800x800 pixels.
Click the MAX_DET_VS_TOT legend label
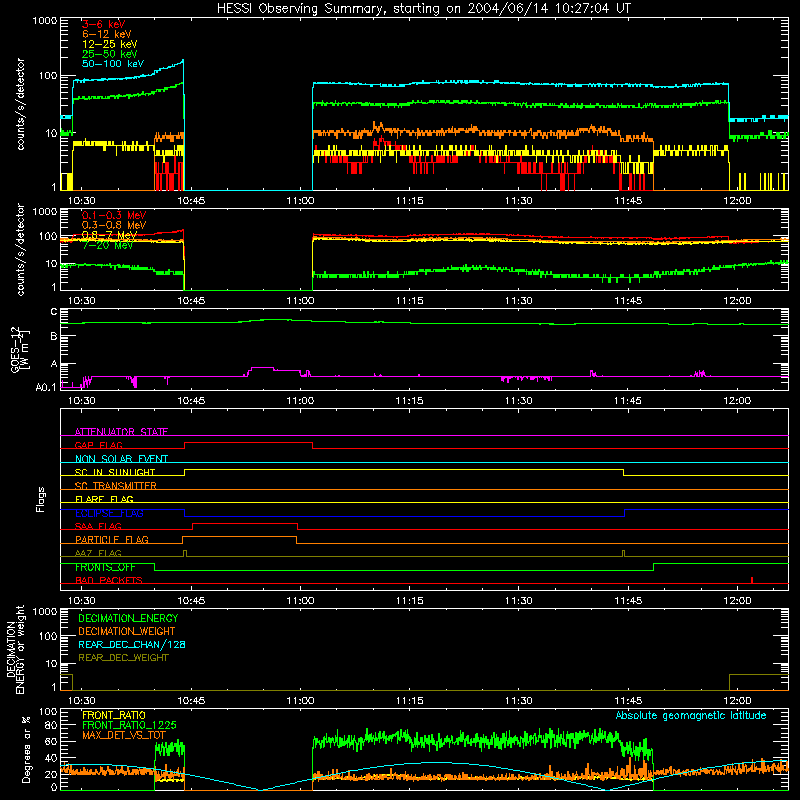124,735
